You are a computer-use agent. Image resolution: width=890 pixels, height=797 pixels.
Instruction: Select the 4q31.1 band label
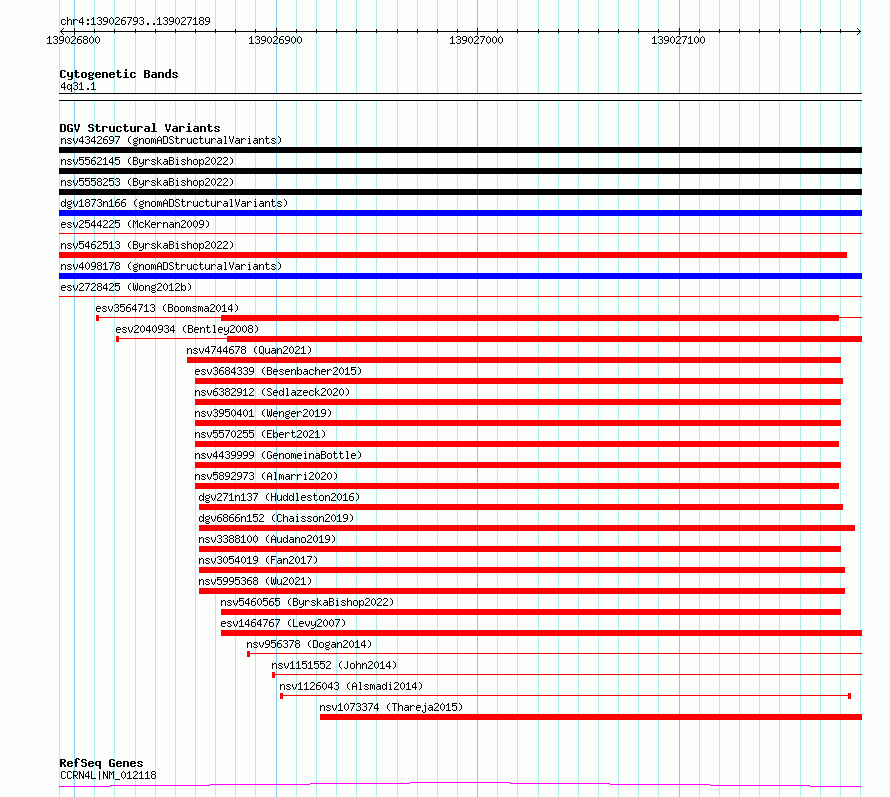(x=78, y=86)
